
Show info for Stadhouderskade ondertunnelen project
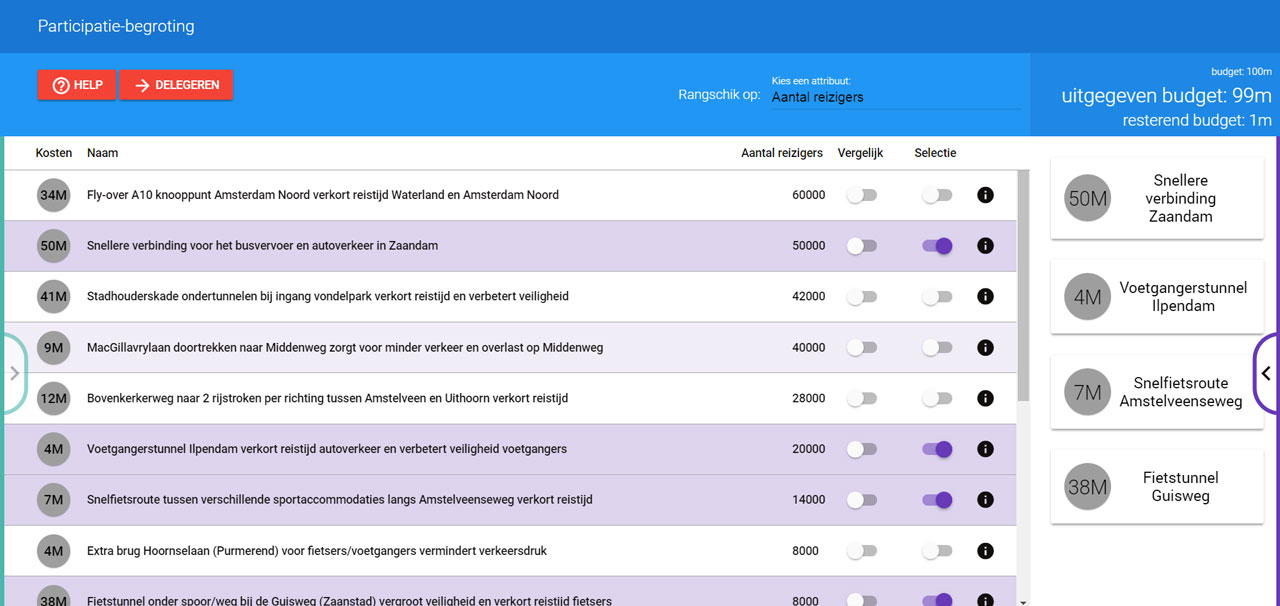tap(985, 297)
